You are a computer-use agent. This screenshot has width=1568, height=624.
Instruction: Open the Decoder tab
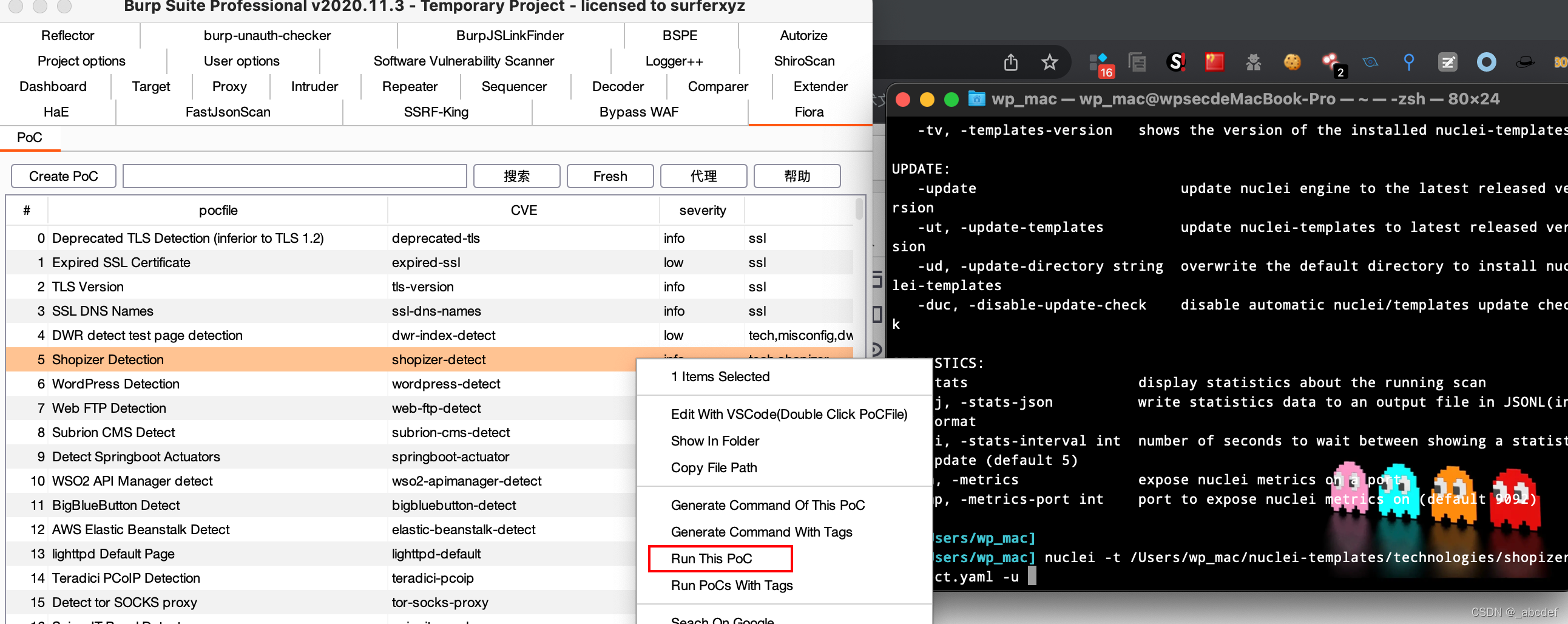[618, 86]
